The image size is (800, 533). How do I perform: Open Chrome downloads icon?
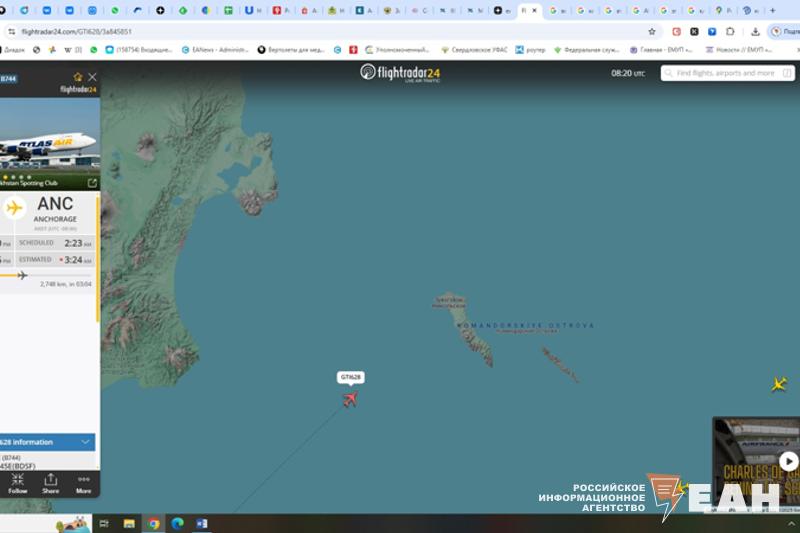756,31
